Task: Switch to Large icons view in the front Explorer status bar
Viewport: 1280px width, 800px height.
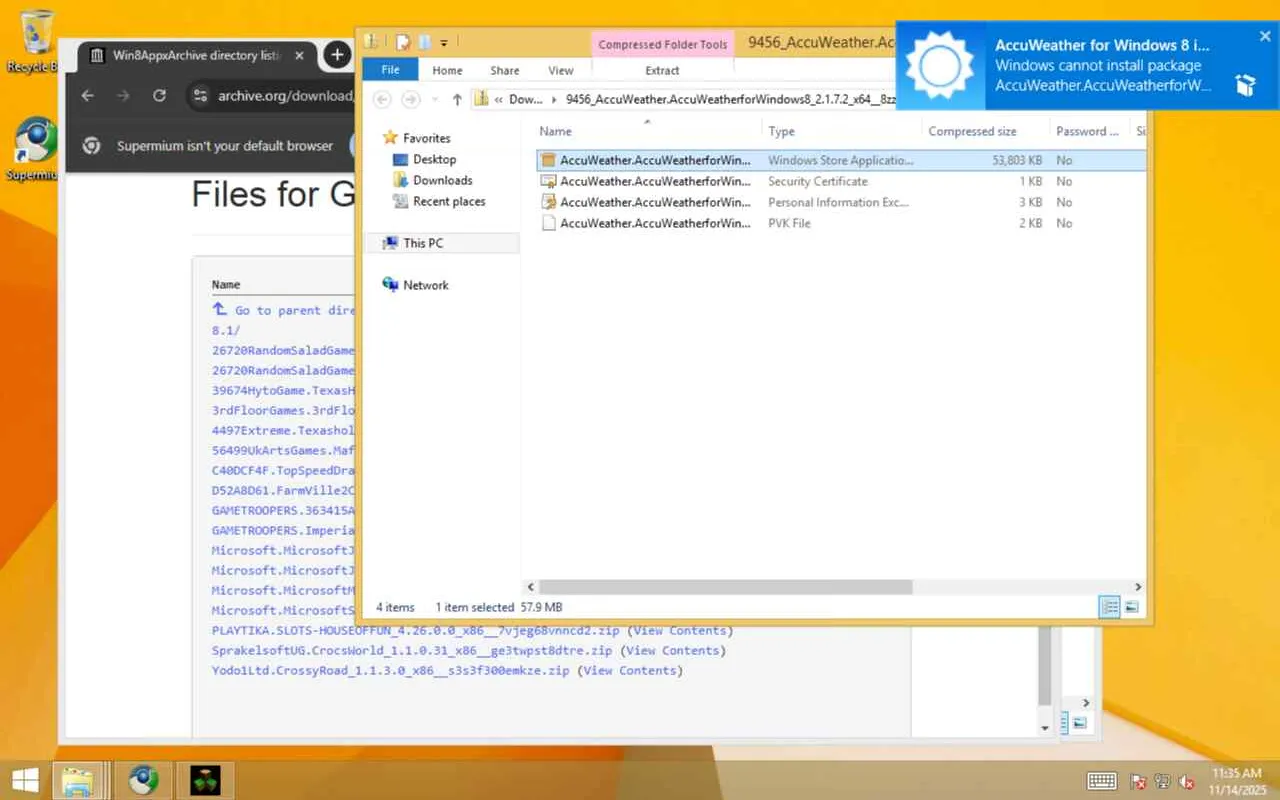Action: pyautogui.click(x=1132, y=607)
